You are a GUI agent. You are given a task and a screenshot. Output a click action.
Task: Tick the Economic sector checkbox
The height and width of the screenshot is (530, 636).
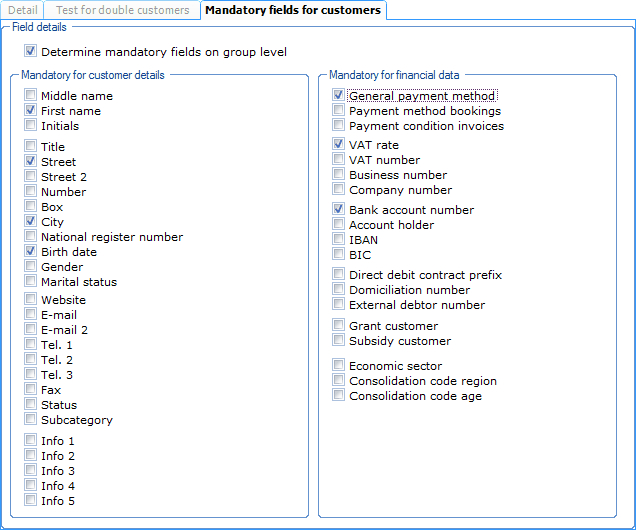pyautogui.click(x=339, y=366)
